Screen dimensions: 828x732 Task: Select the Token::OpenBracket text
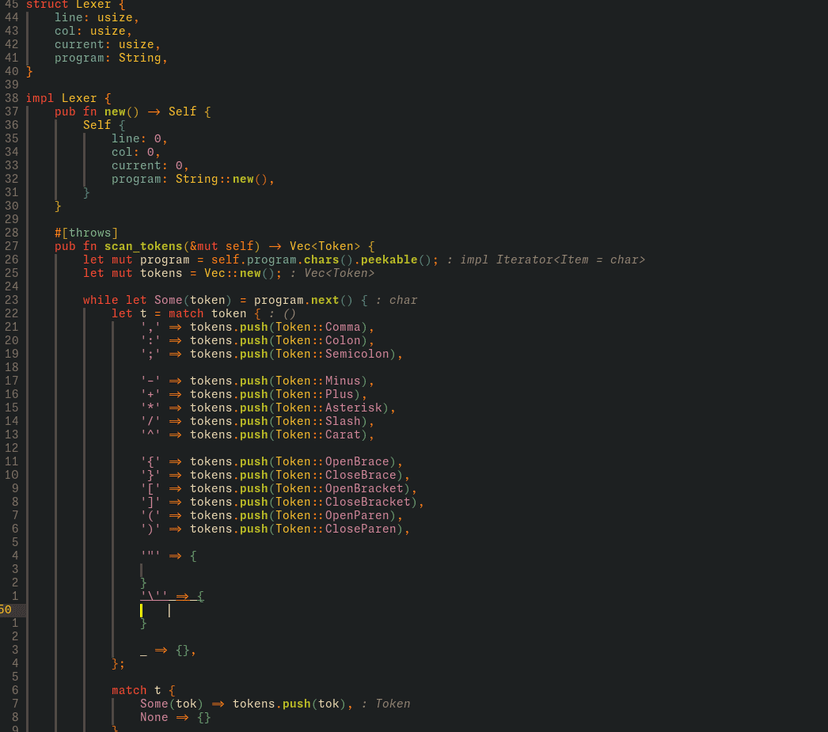point(339,489)
